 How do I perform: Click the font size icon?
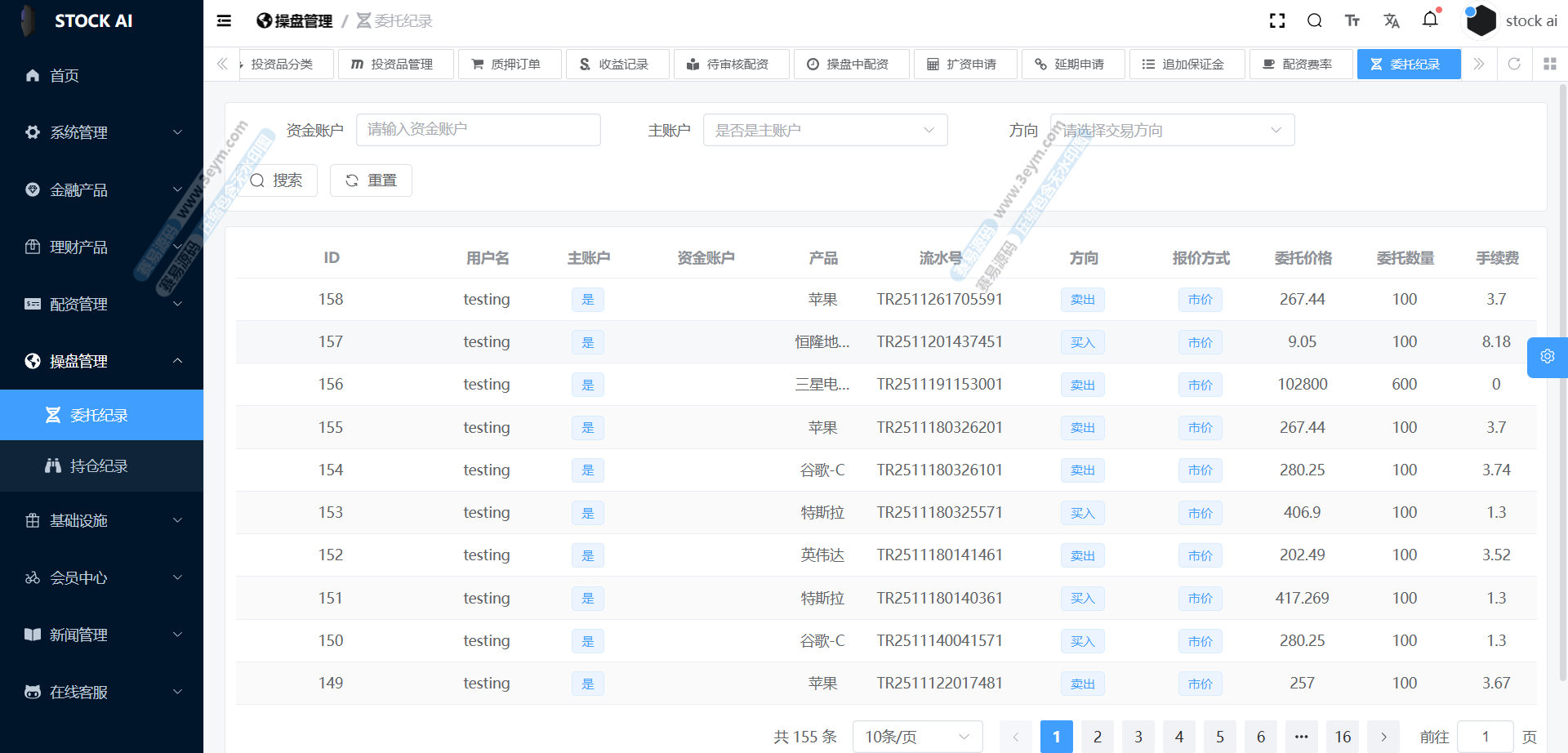(x=1352, y=21)
